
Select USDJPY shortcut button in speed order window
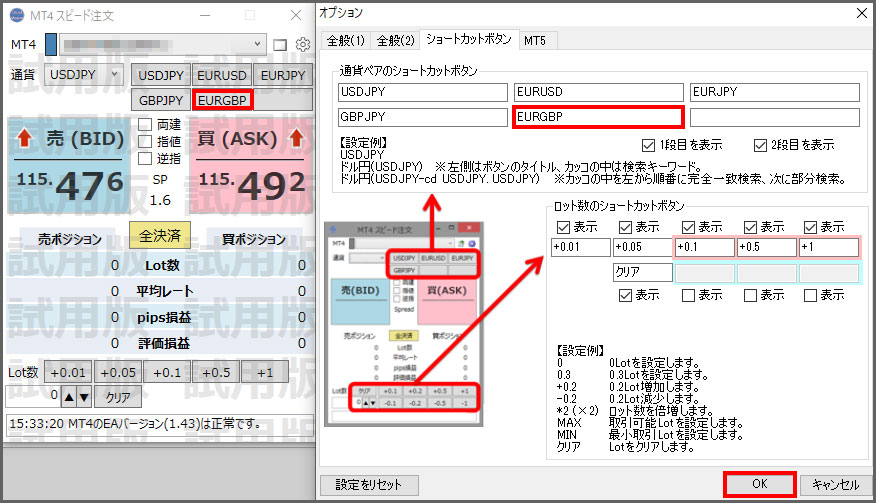click(x=161, y=75)
